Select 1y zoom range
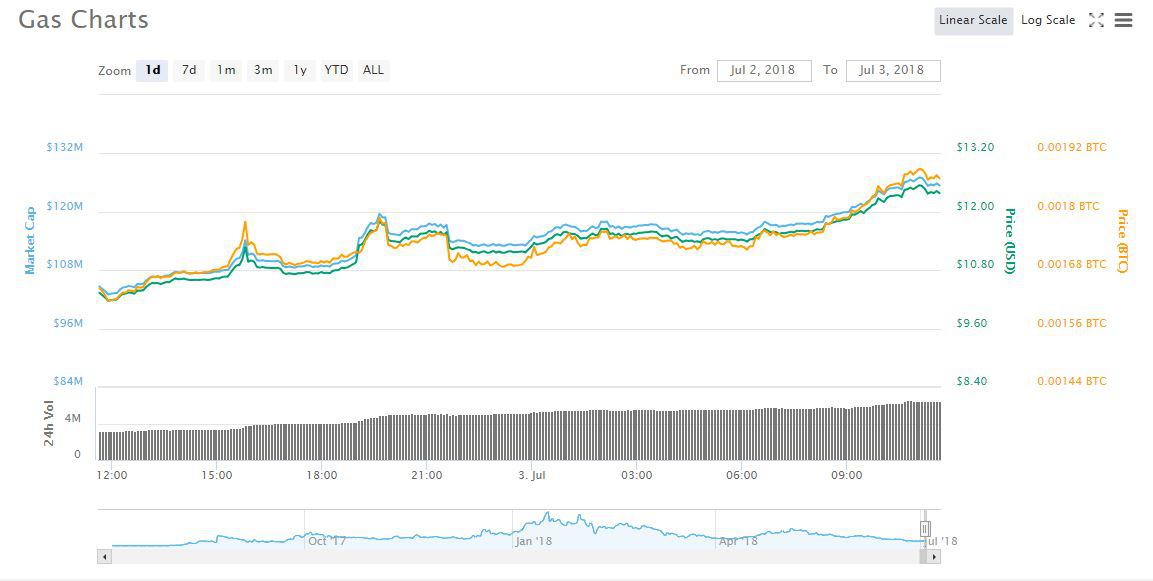 (x=300, y=71)
